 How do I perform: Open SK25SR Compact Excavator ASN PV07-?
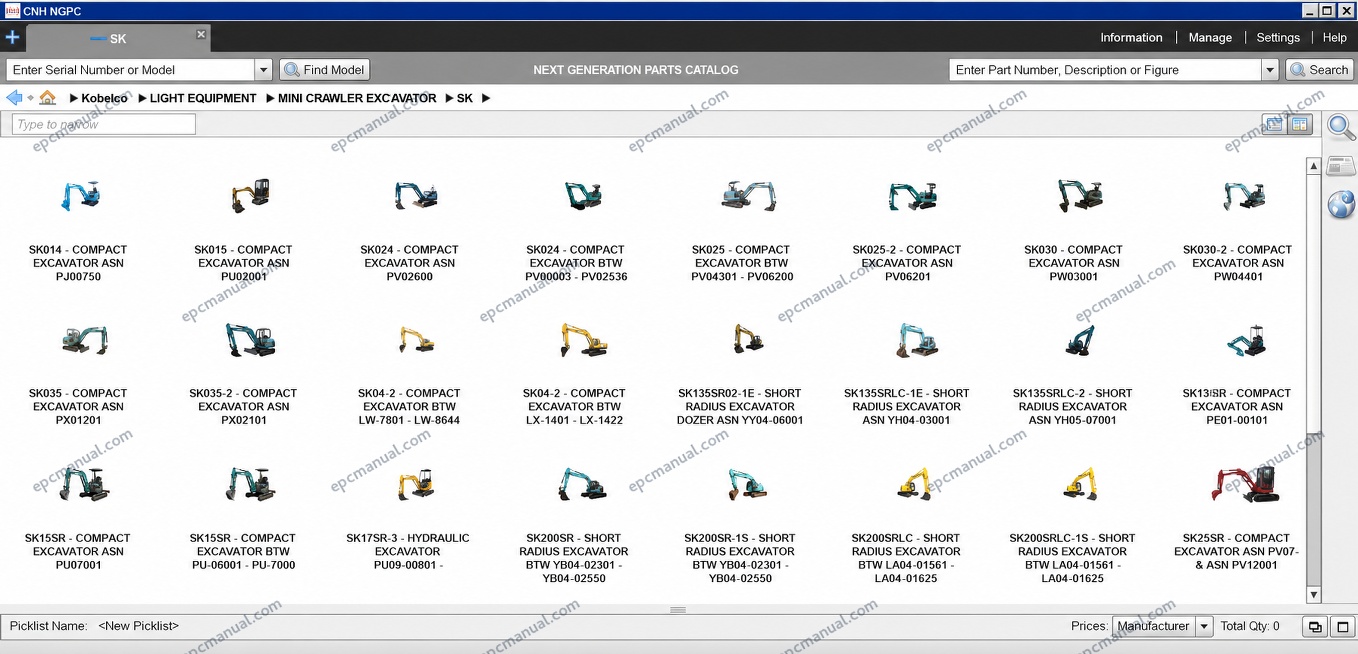pyautogui.click(x=1237, y=518)
